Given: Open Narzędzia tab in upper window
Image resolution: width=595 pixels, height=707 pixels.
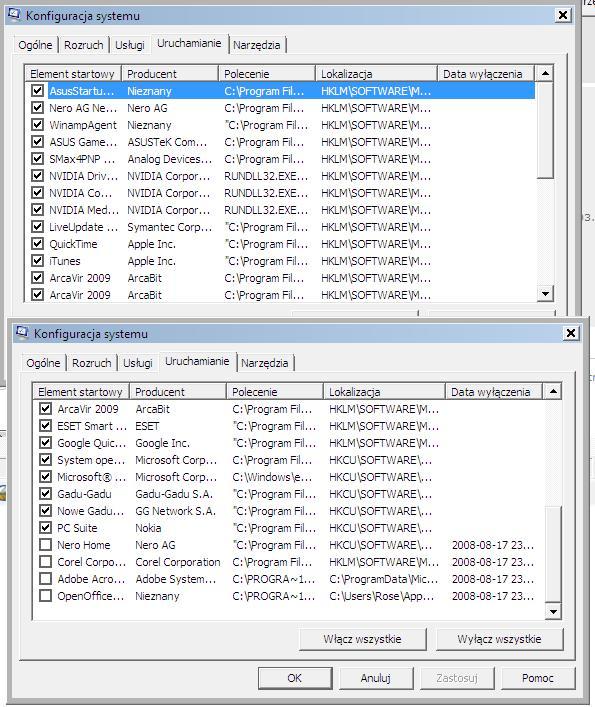Looking at the screenshot, I should 256,45.
